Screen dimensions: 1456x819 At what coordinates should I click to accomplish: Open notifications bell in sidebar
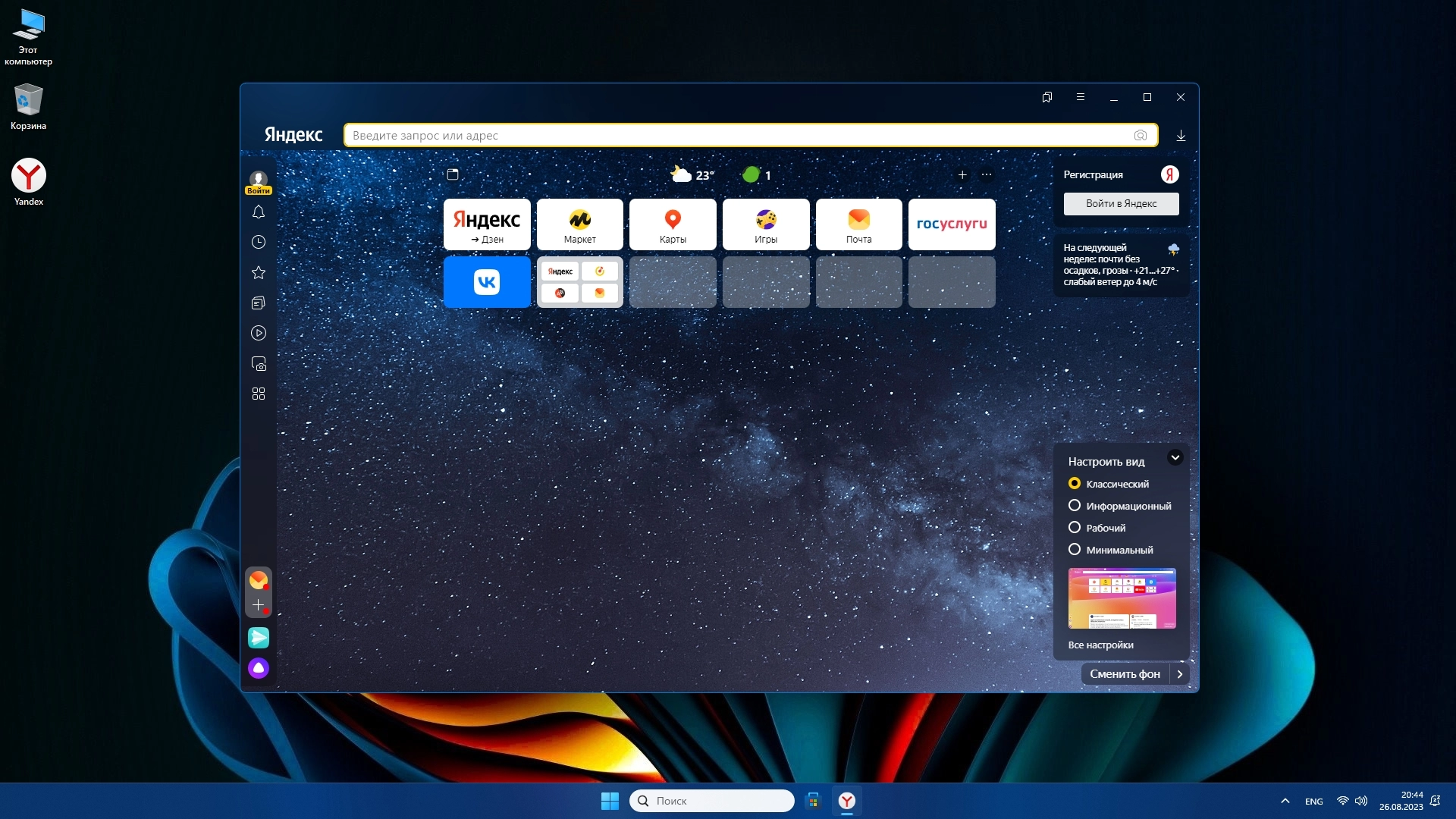(259, 212)
